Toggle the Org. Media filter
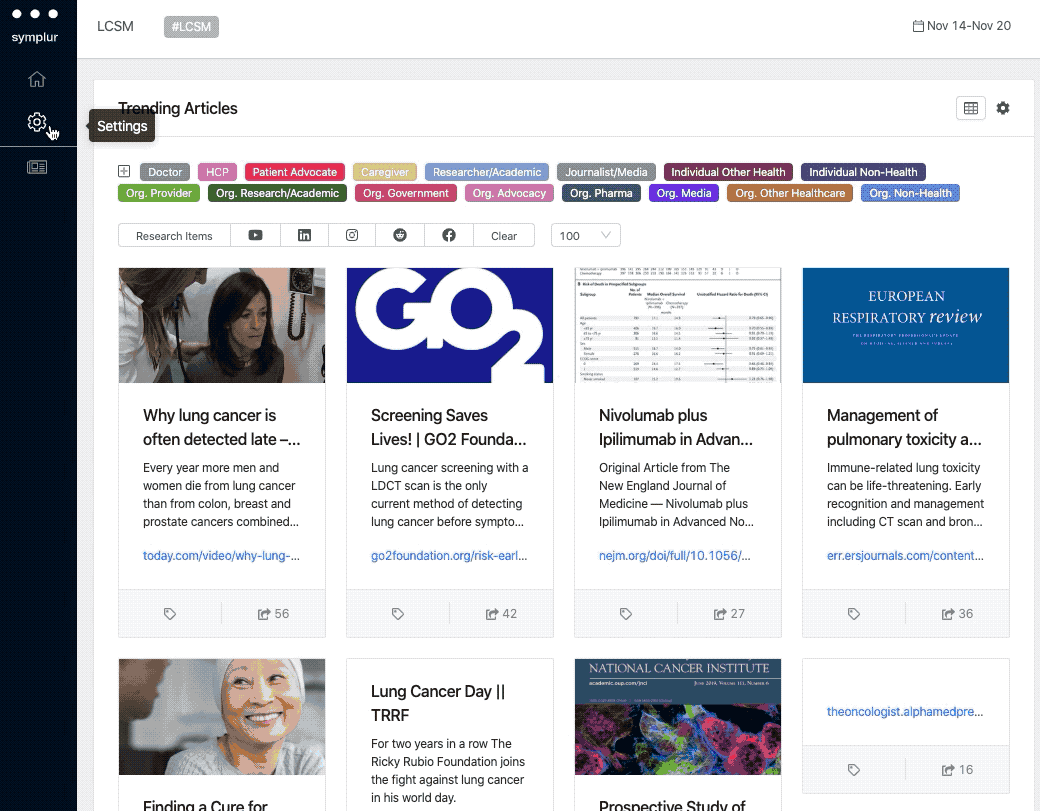Image resolution: width=1040 pixels, height=811 pixels. (x=684, y=194)
